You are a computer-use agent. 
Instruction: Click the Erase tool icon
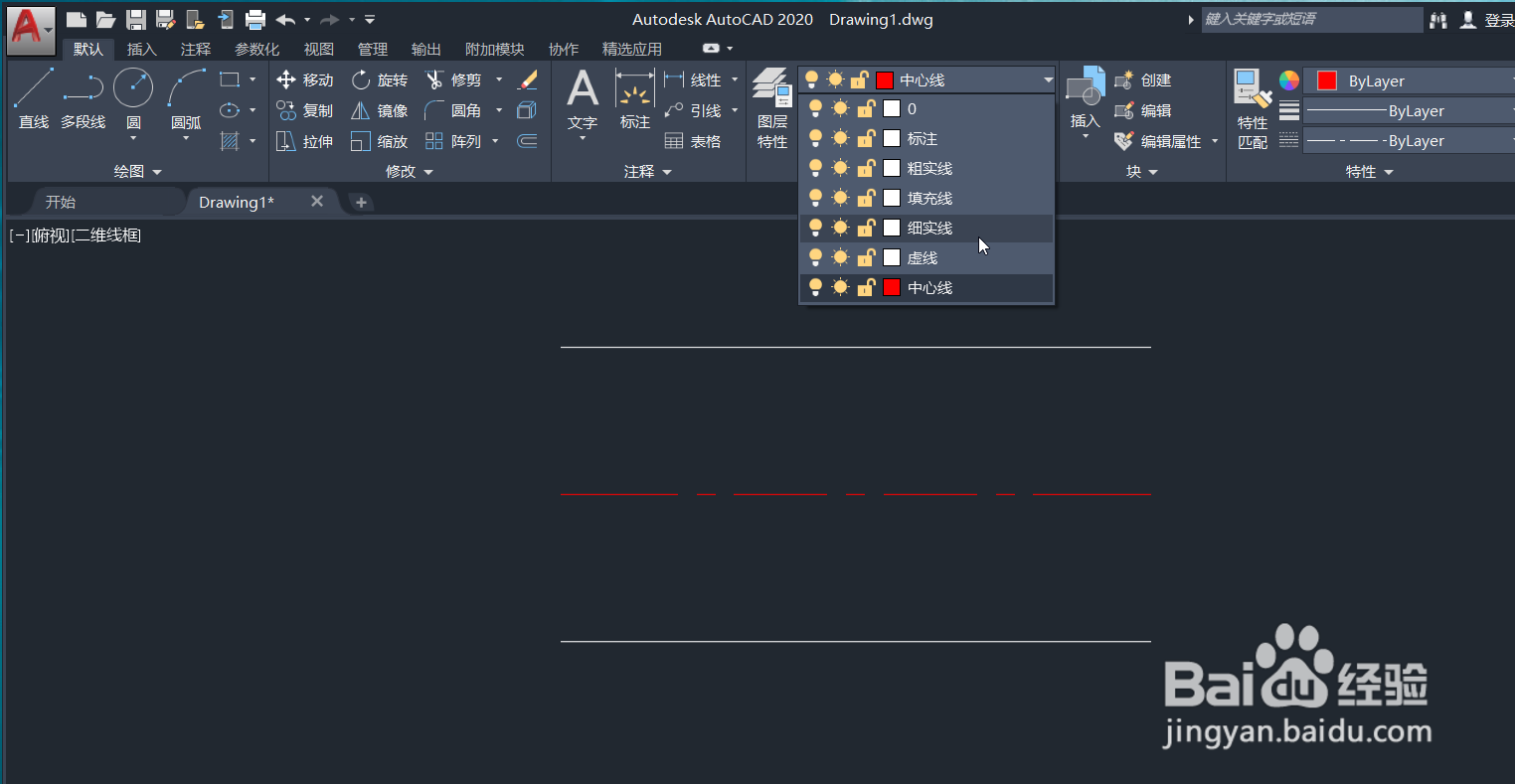tap(528, 79)
